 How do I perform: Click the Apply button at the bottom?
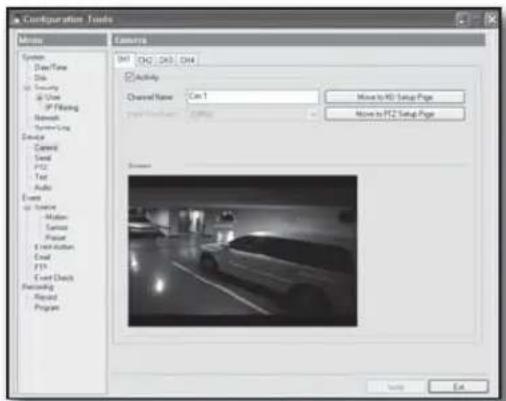point(396,387)
